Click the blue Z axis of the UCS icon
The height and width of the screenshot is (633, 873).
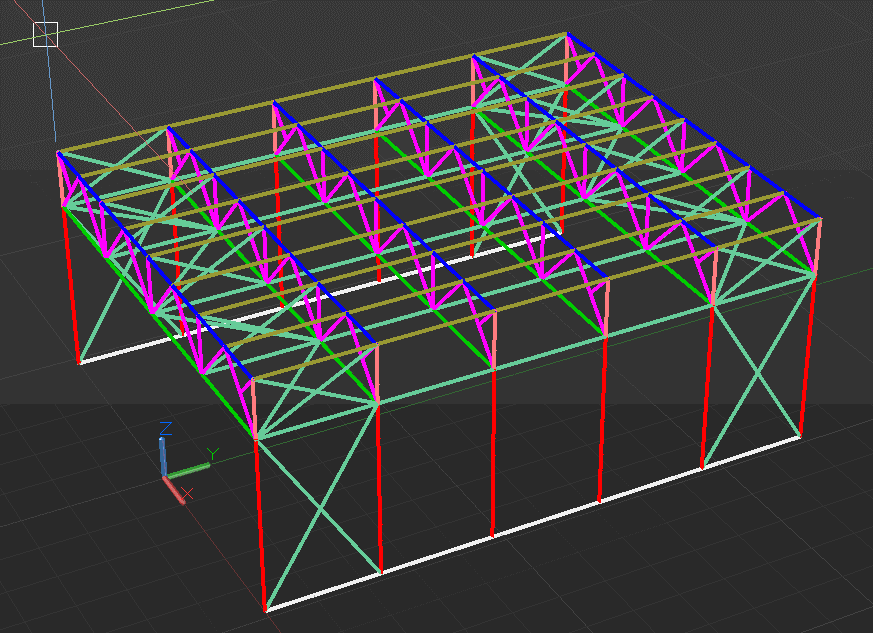163,456
